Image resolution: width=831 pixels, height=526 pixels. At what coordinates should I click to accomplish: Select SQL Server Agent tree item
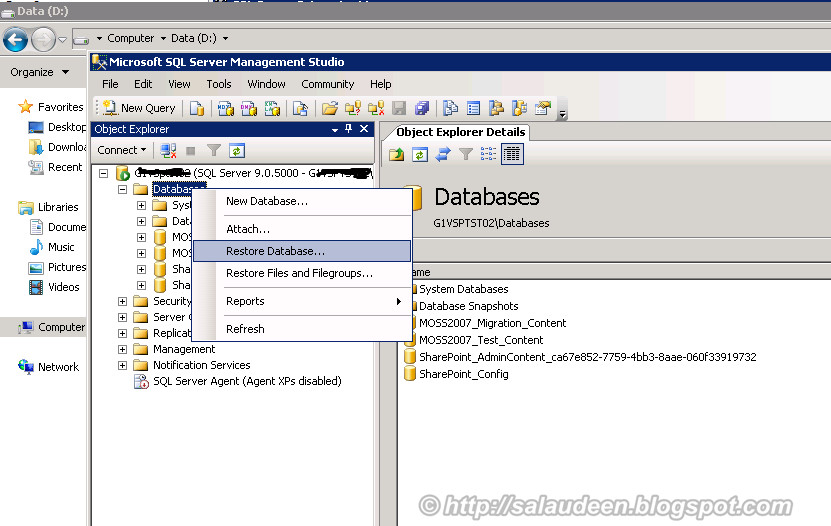(247, 381)
